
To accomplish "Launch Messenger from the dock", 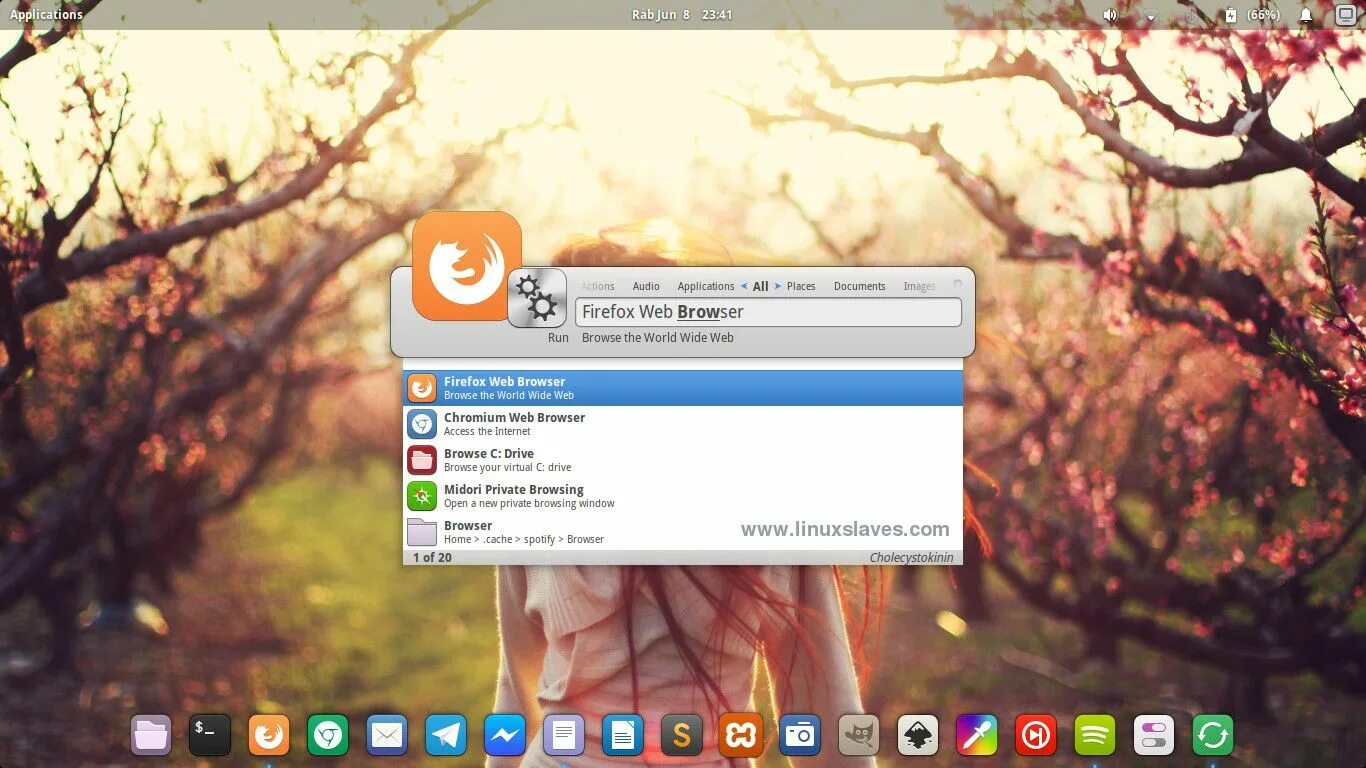I will tap(505, 736).
